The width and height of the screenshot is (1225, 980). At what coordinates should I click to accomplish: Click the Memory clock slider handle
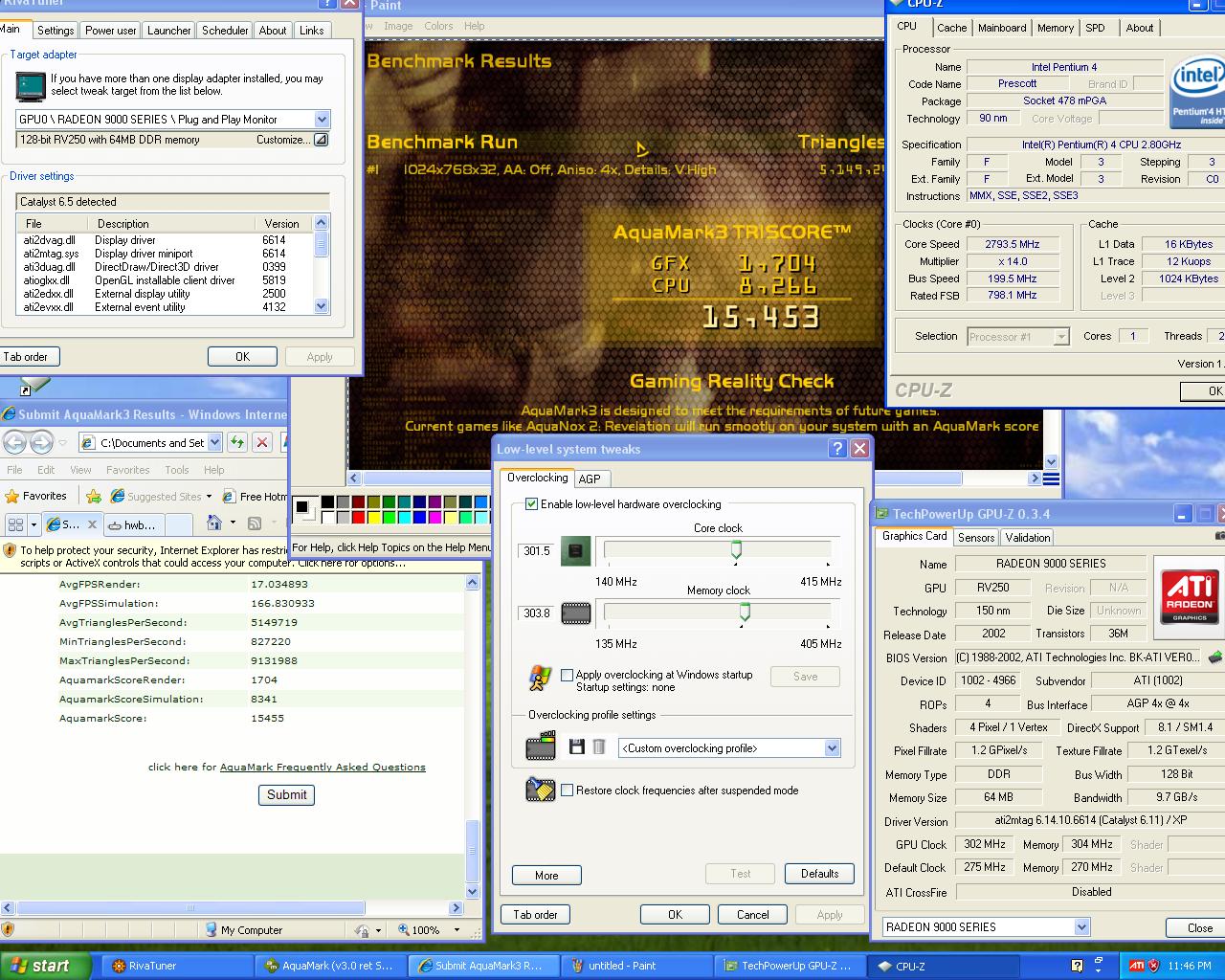coord(744,612)
